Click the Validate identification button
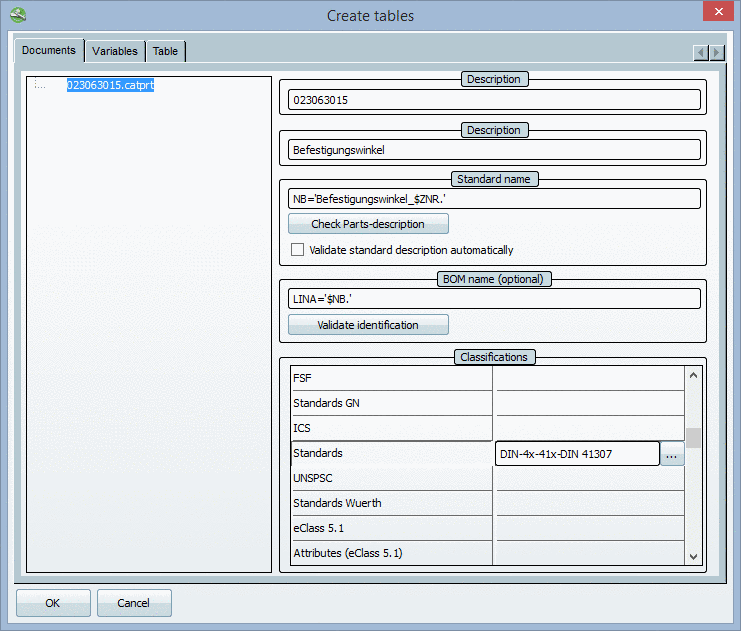 point(368,325)
